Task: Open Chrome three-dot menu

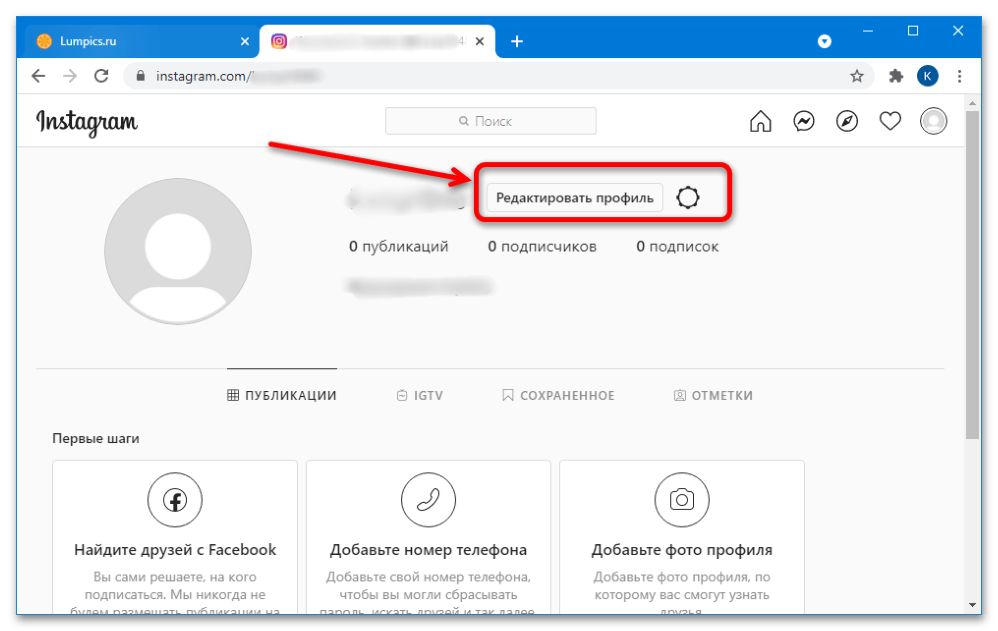Action: [960, 76]
